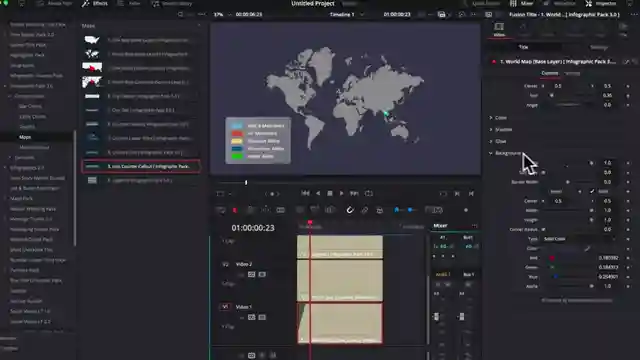Click the V1 track destination selector

click(x=225, y=307)
